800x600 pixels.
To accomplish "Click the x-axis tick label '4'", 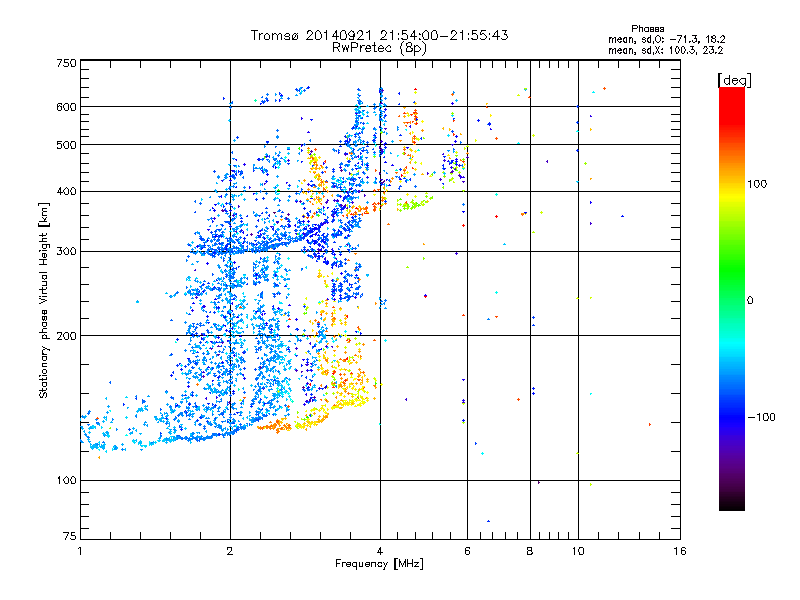I will point(380,551).
